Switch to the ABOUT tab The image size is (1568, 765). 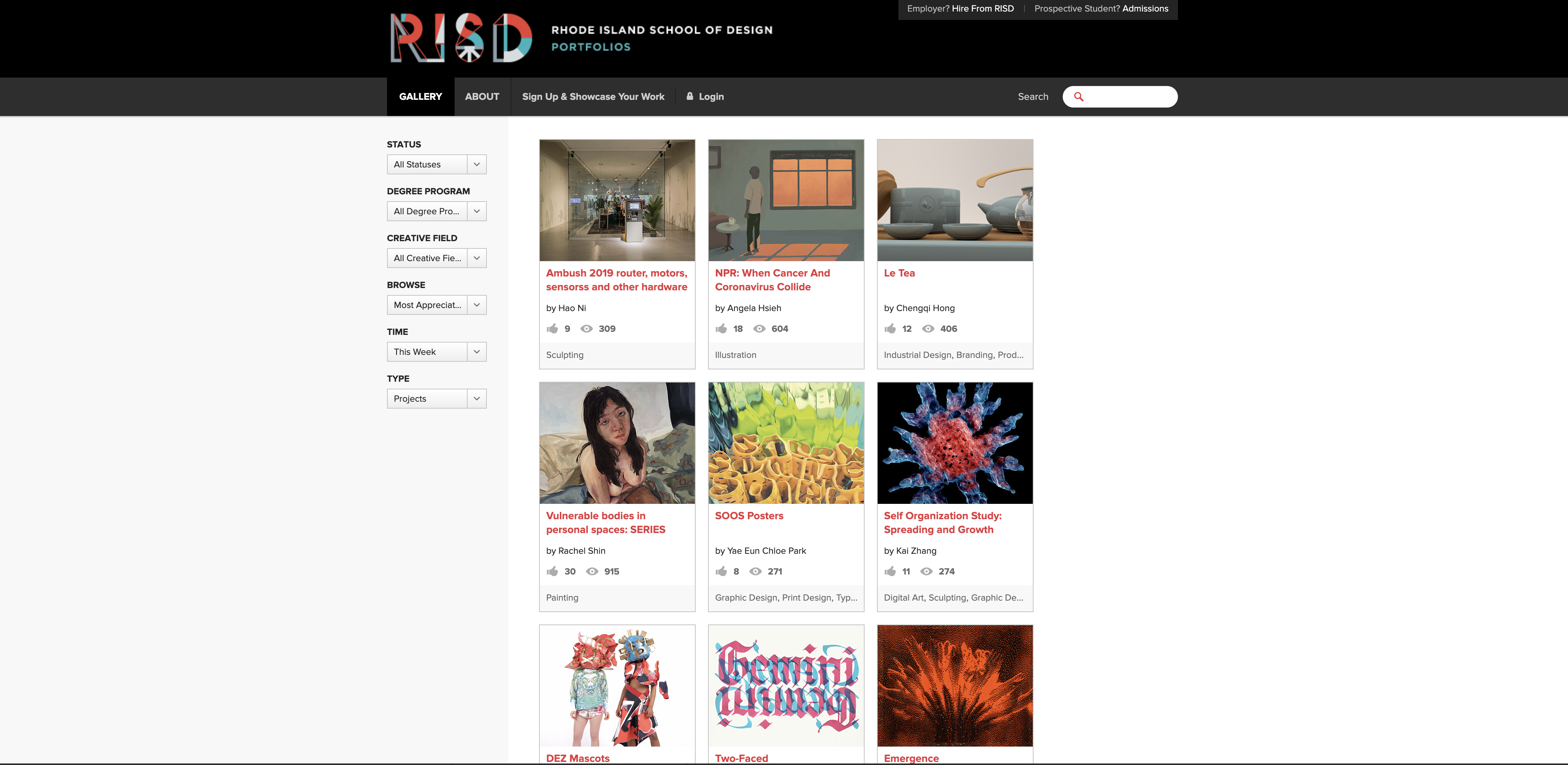(x=481, y=97)
